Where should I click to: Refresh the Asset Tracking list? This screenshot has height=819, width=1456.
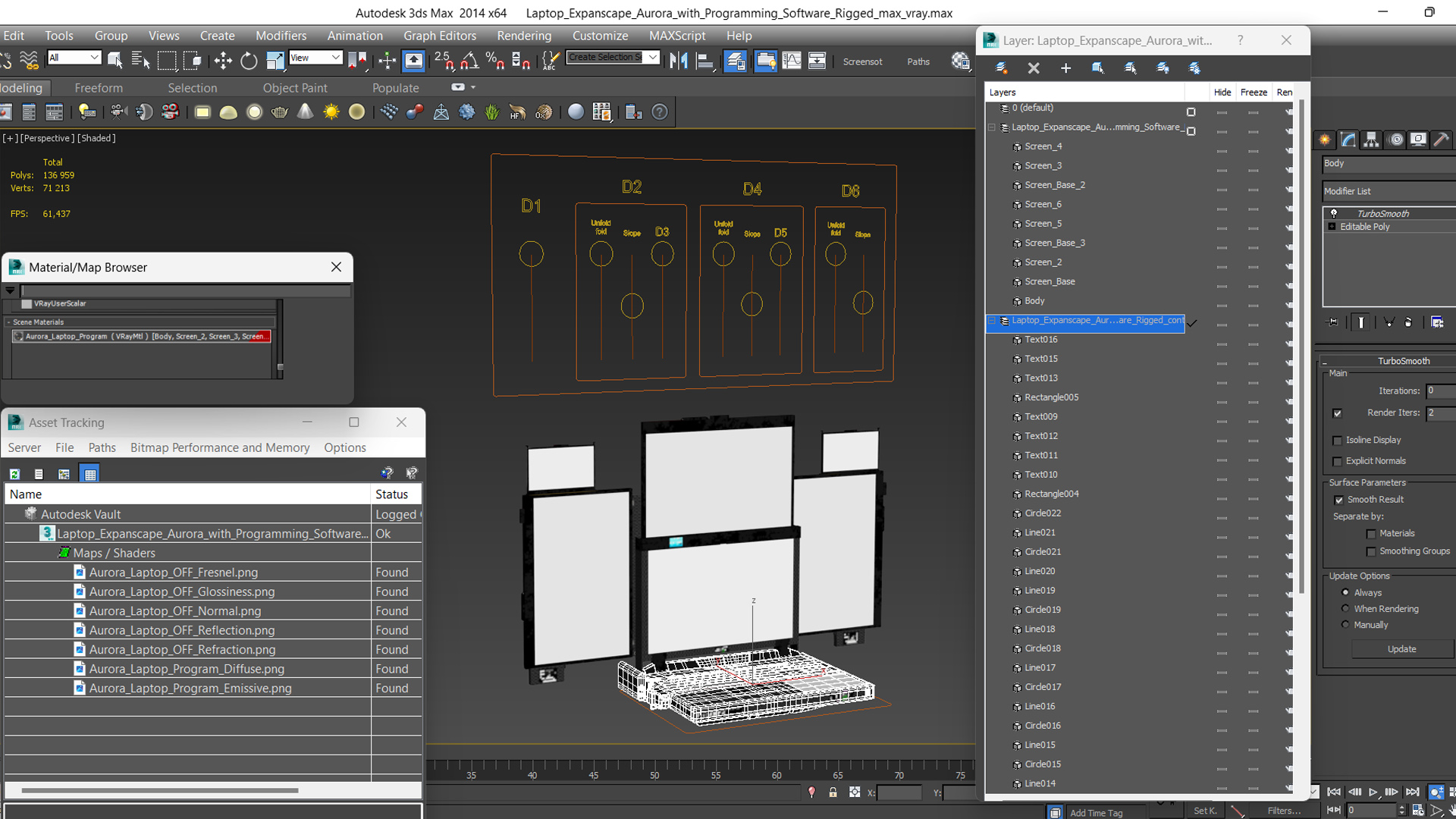point(14,474)
